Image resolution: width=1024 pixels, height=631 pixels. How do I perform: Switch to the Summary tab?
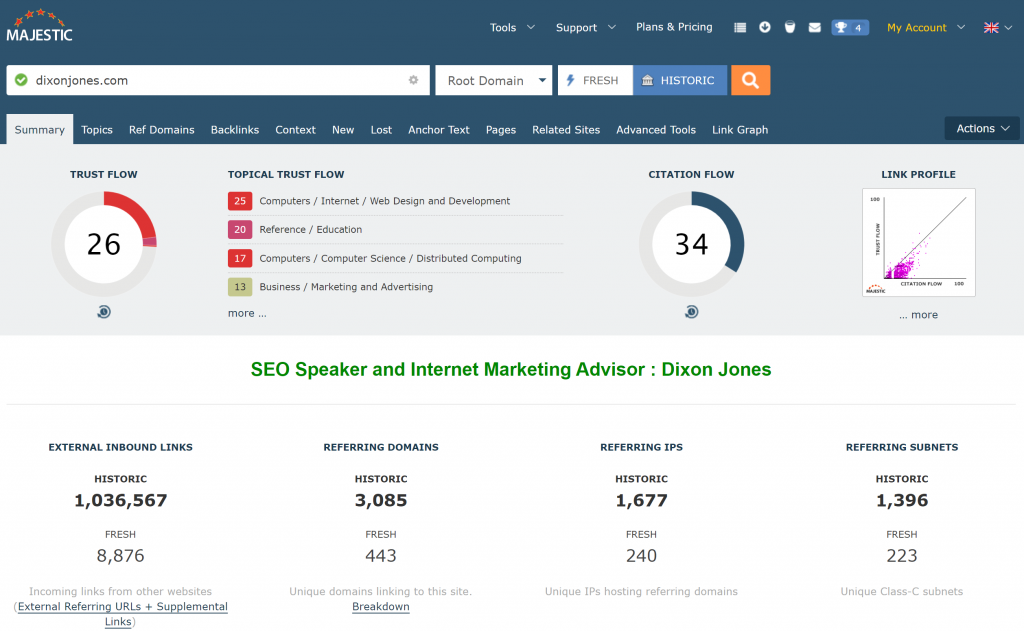(x=40, y=129)
